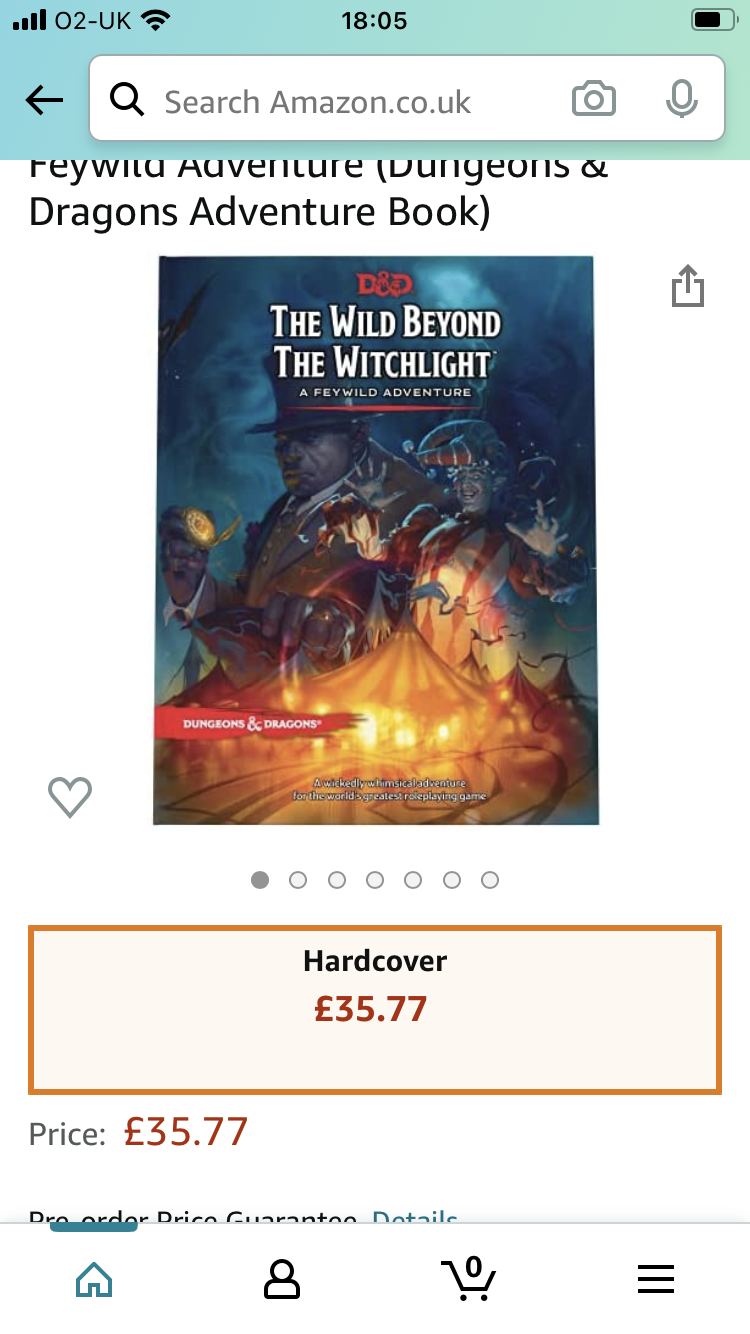The width and height of the screenshot is (750, 1334).
Task: Add book to wish list heart
Action: (70, 797)
